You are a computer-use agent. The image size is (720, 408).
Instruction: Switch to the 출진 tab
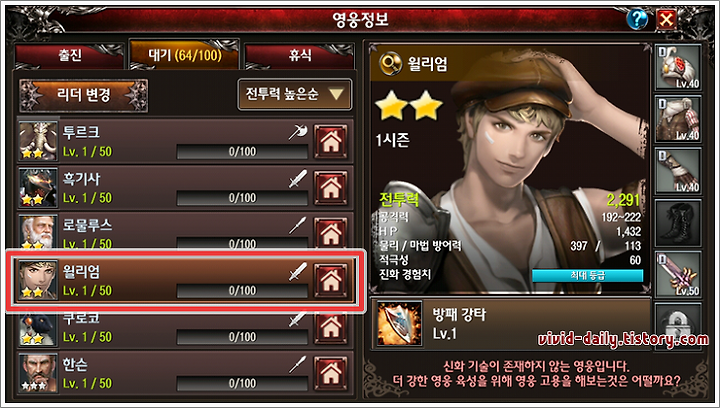(x=70, y=56)
